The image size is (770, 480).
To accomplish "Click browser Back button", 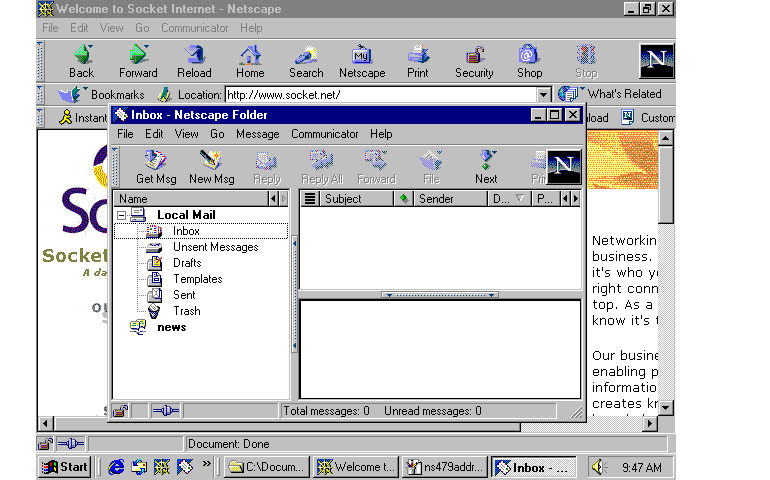I will [82, 61].
